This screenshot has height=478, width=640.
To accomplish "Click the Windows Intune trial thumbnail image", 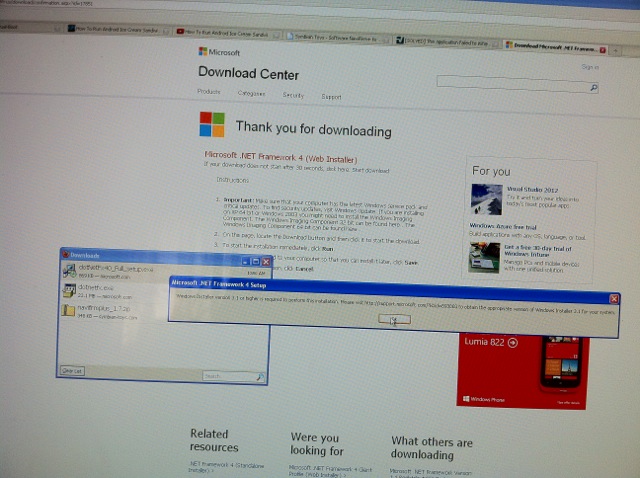I will [484, 257].
